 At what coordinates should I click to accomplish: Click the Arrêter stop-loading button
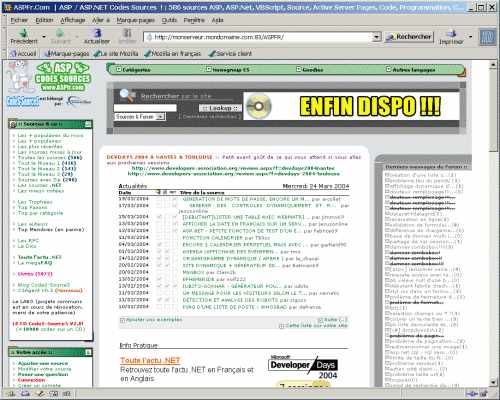[x=127, y=36]
